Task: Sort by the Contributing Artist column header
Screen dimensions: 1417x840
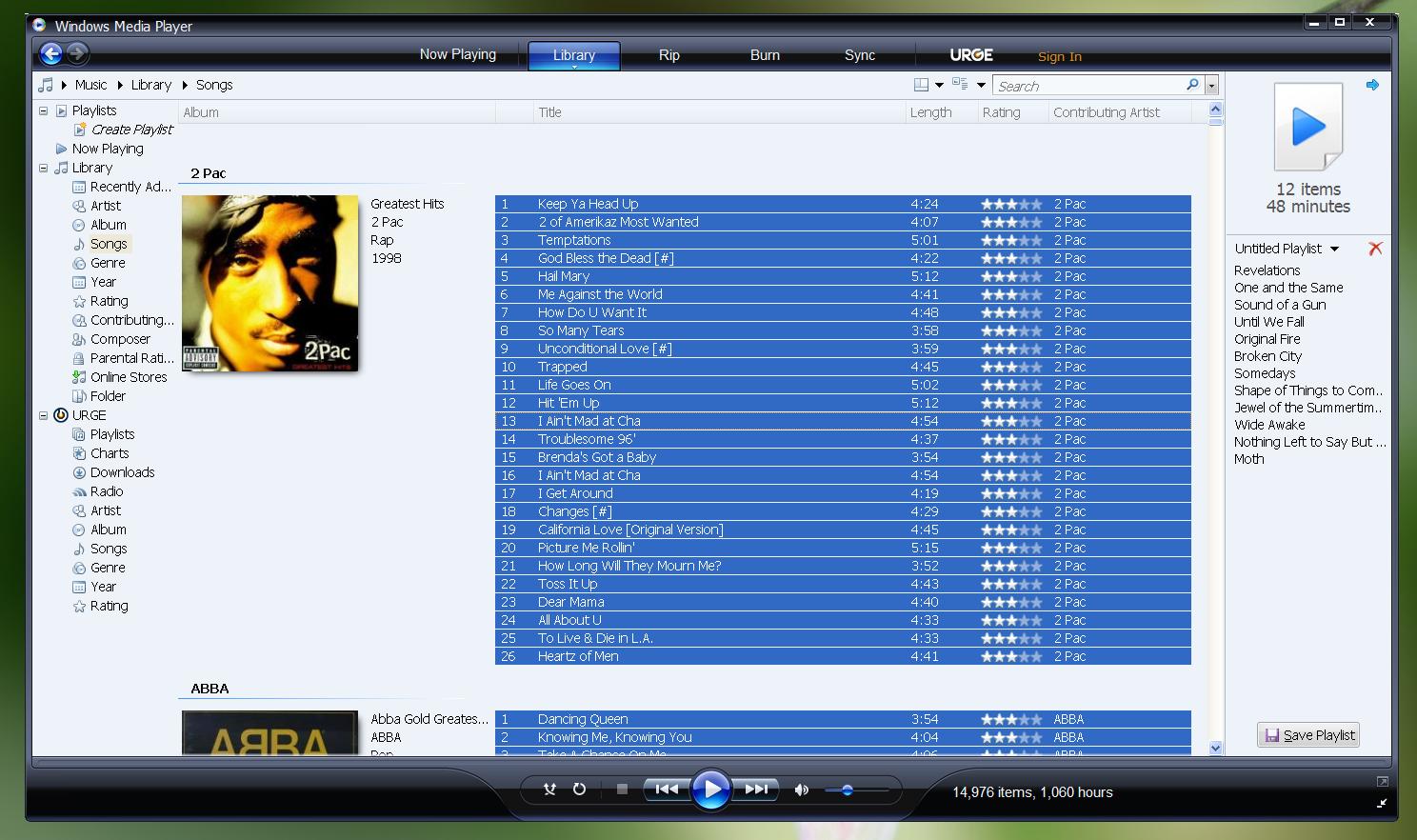Action: (1119, 112)
